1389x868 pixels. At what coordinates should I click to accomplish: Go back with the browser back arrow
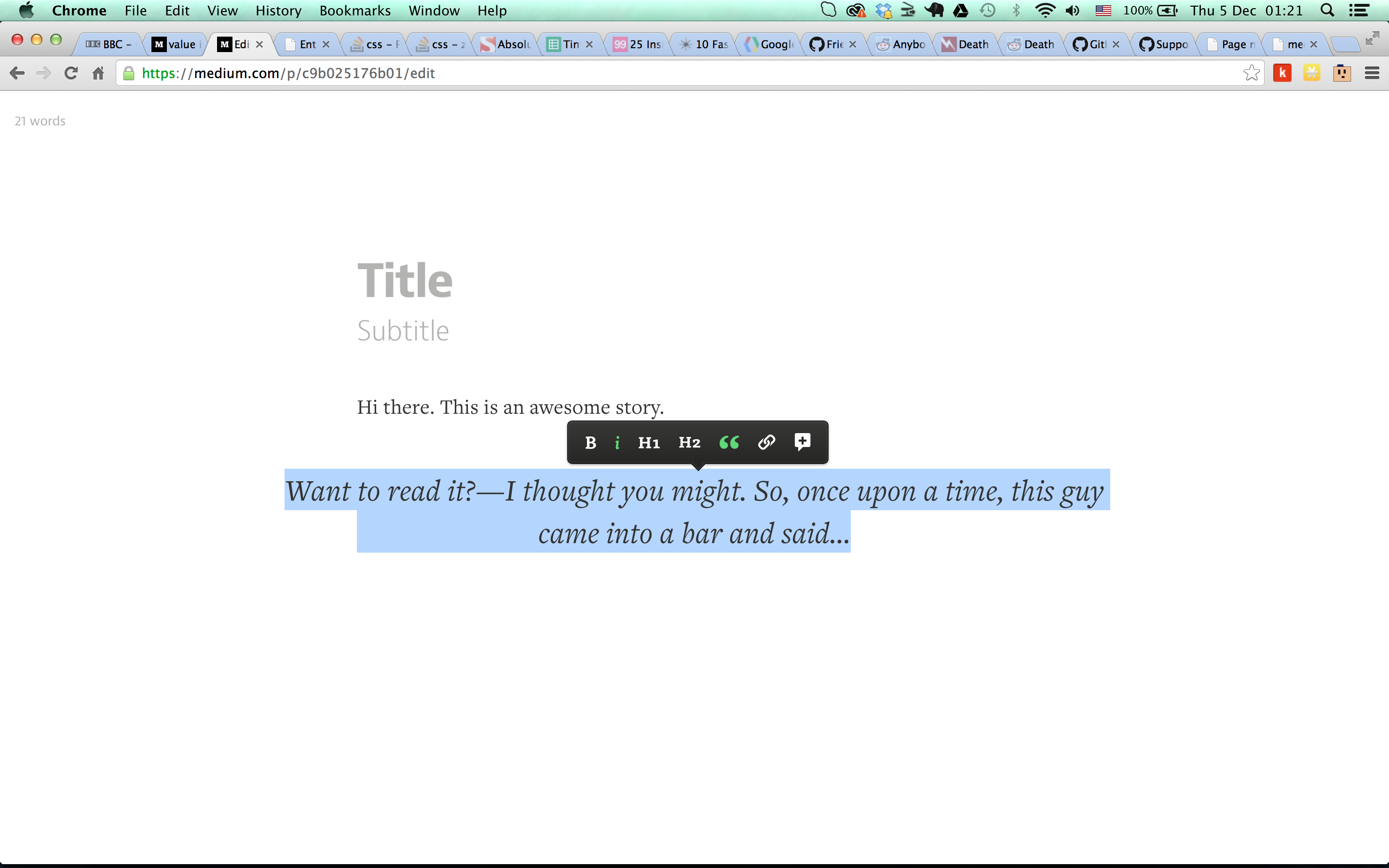17,73
